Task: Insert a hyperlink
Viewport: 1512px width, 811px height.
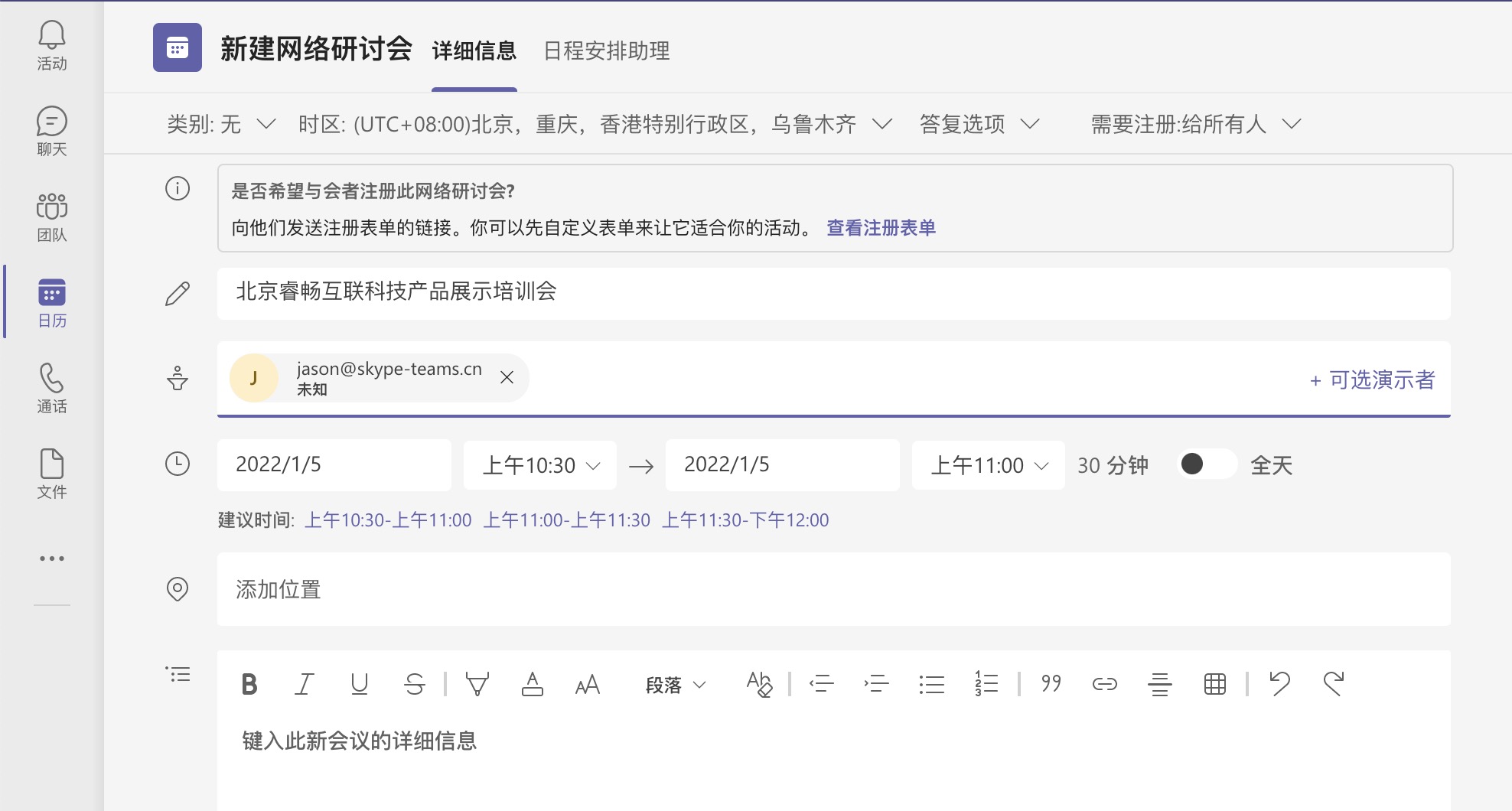Action: [x=1105, y=684]
